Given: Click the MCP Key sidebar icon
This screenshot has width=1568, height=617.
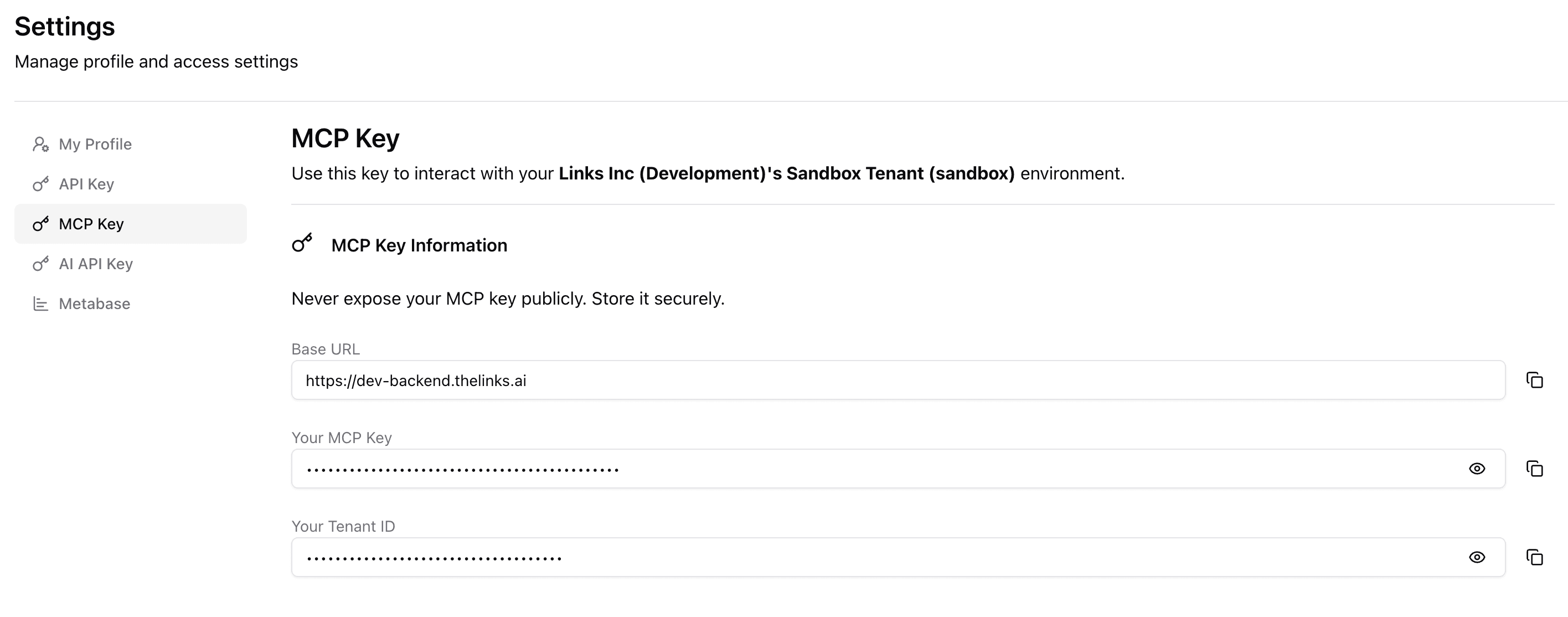Looking at the screenshot, I should point(41,224).
